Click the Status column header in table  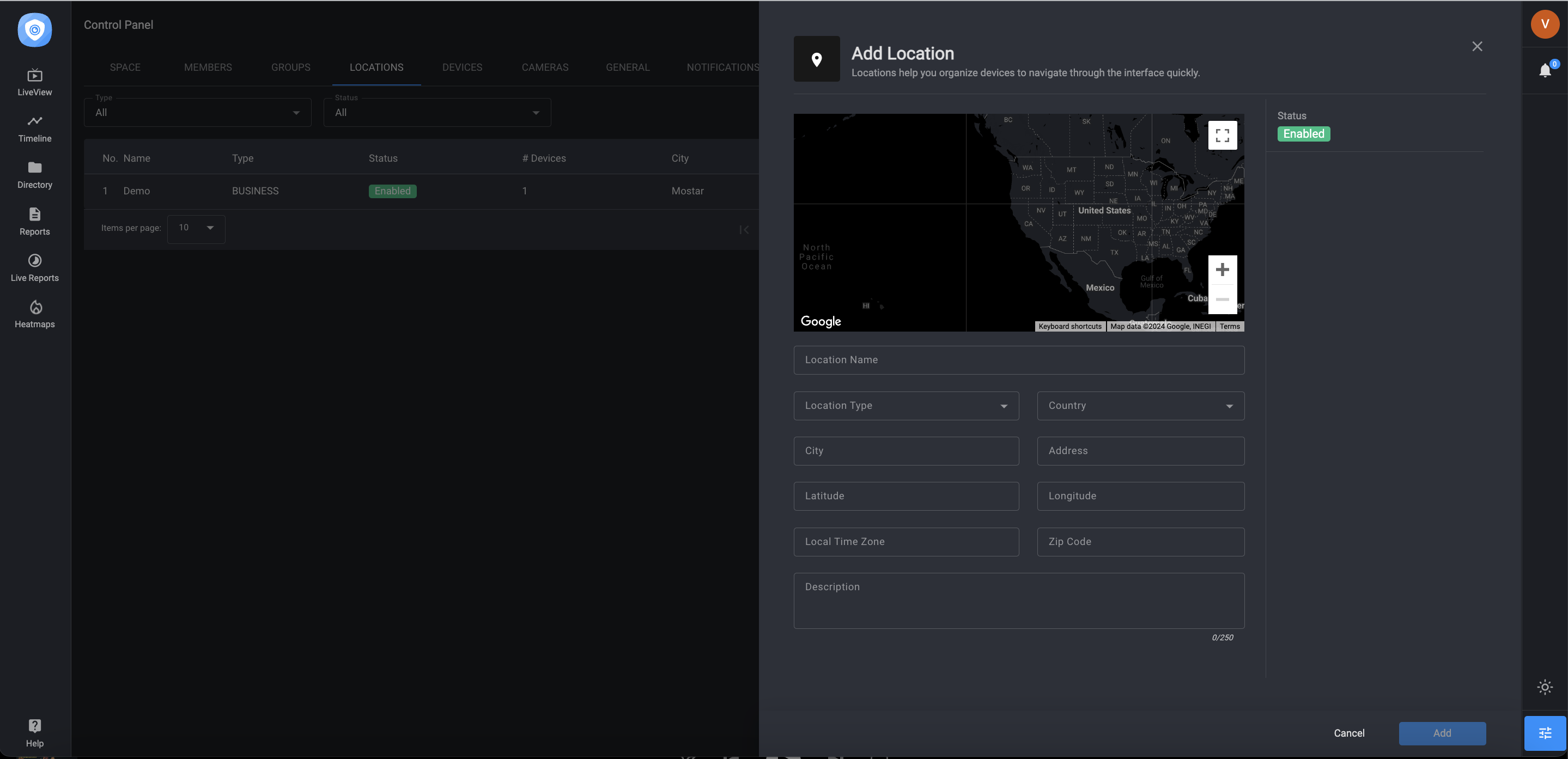pos(383,158)
